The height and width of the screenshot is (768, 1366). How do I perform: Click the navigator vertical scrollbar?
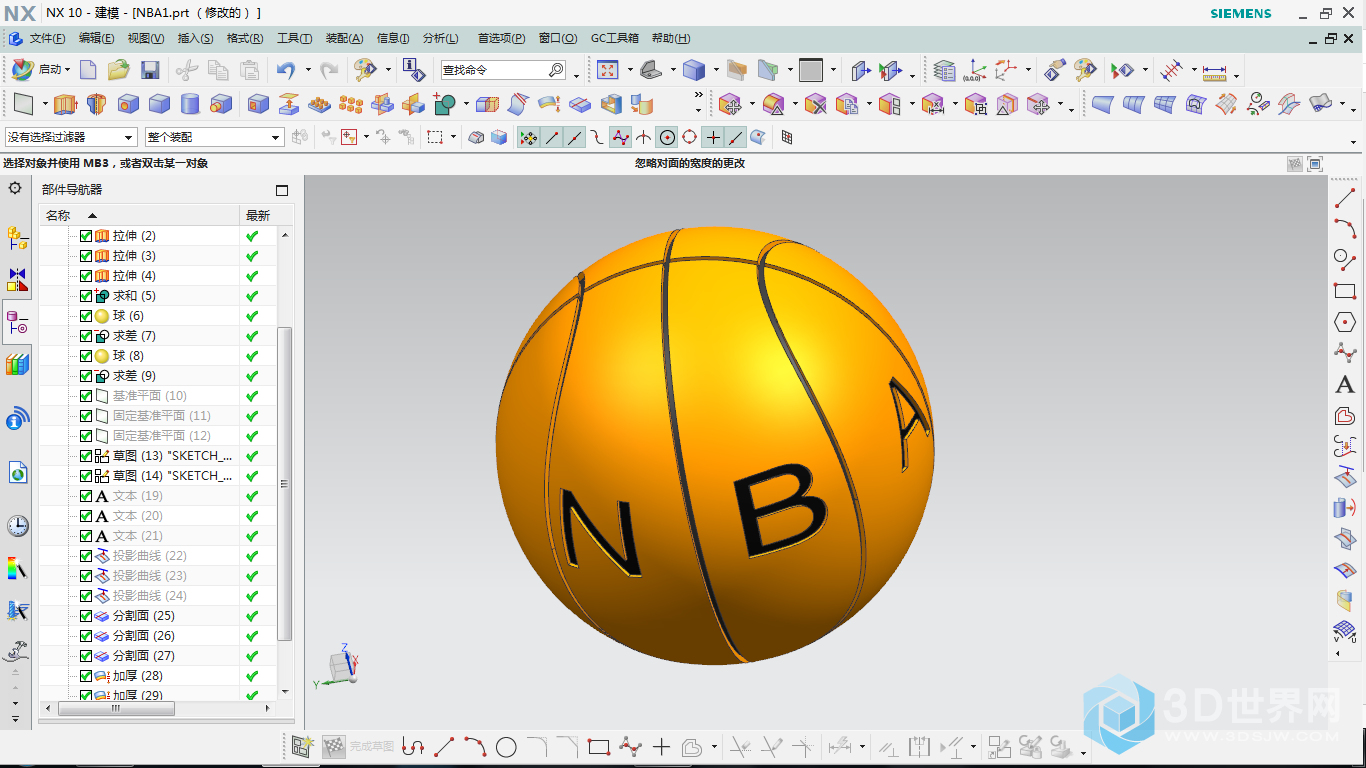click(x=285, y=482)
